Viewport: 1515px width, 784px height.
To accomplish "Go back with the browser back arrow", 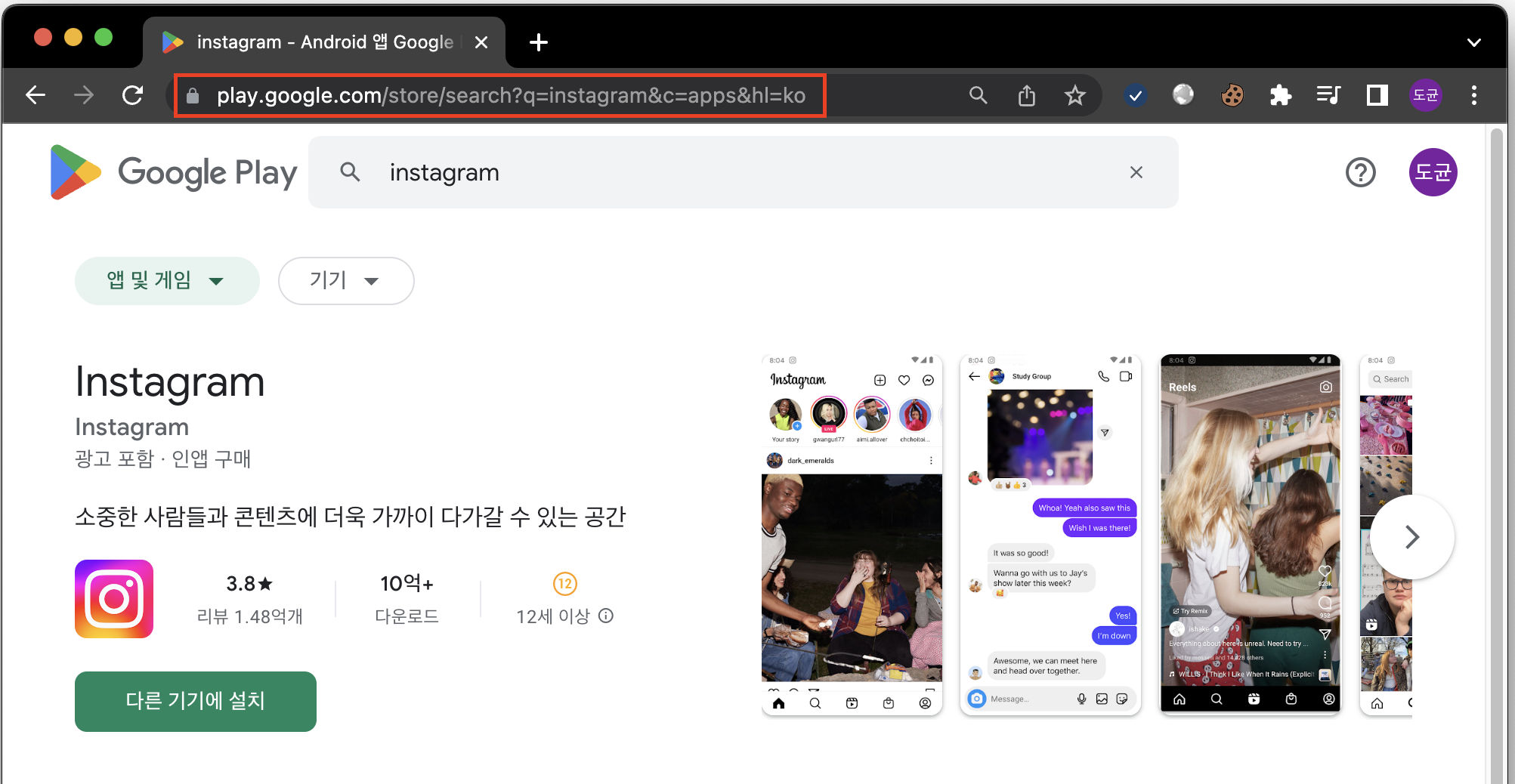I will [x=36, y=95].
